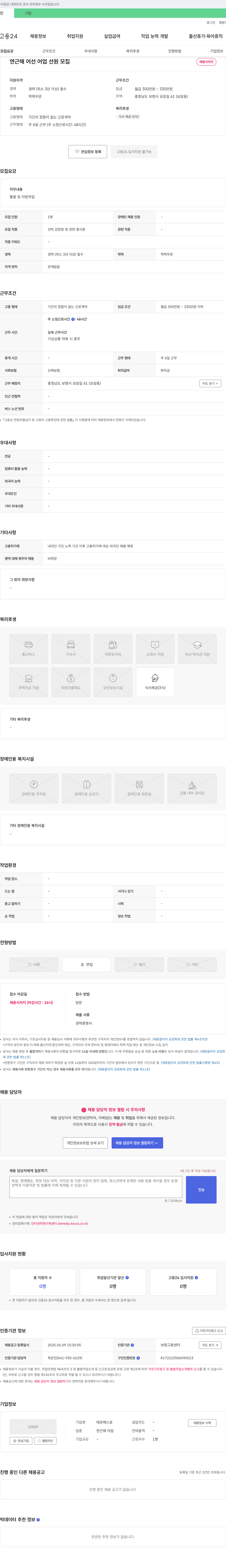Click the 로그인 link

[211, 23]
